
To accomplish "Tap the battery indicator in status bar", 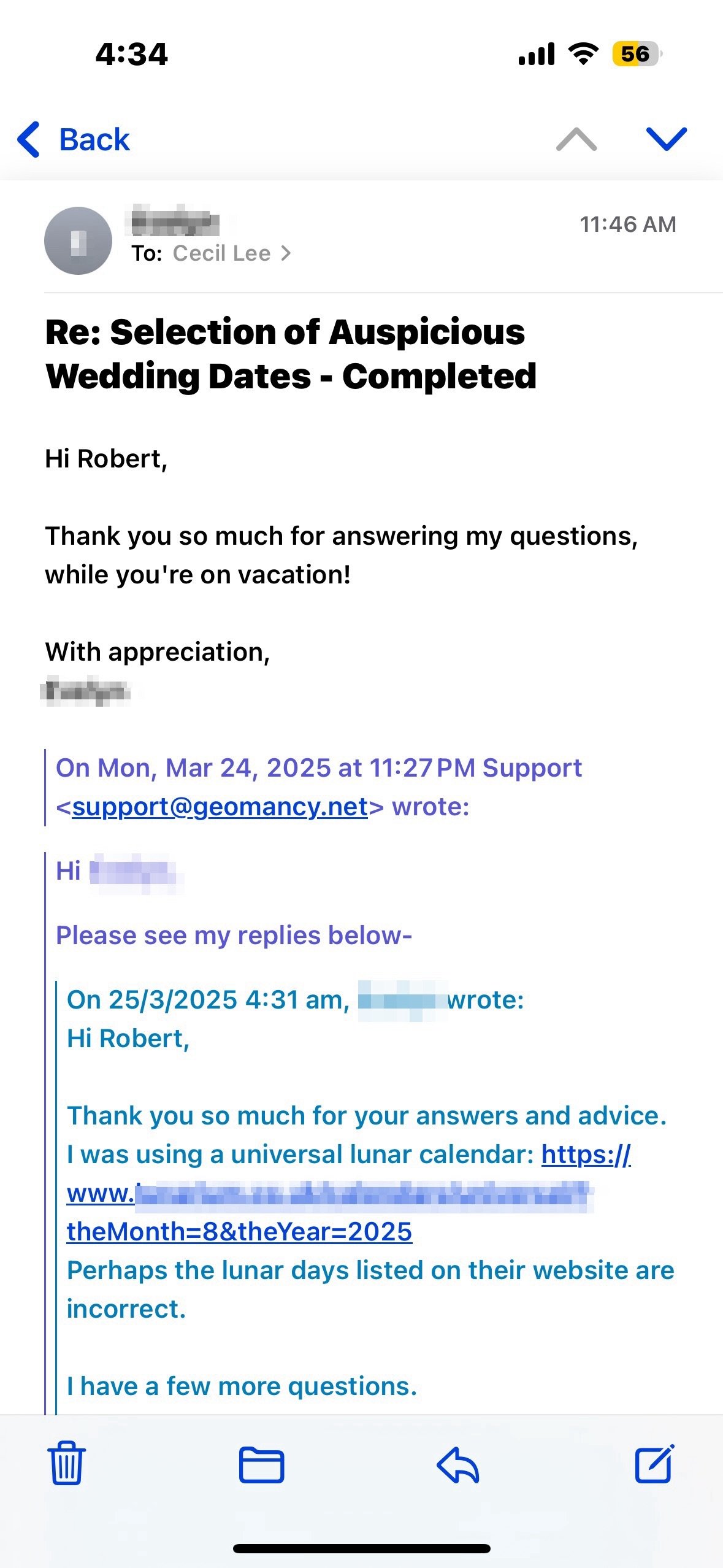I will [x=636, y=54].
